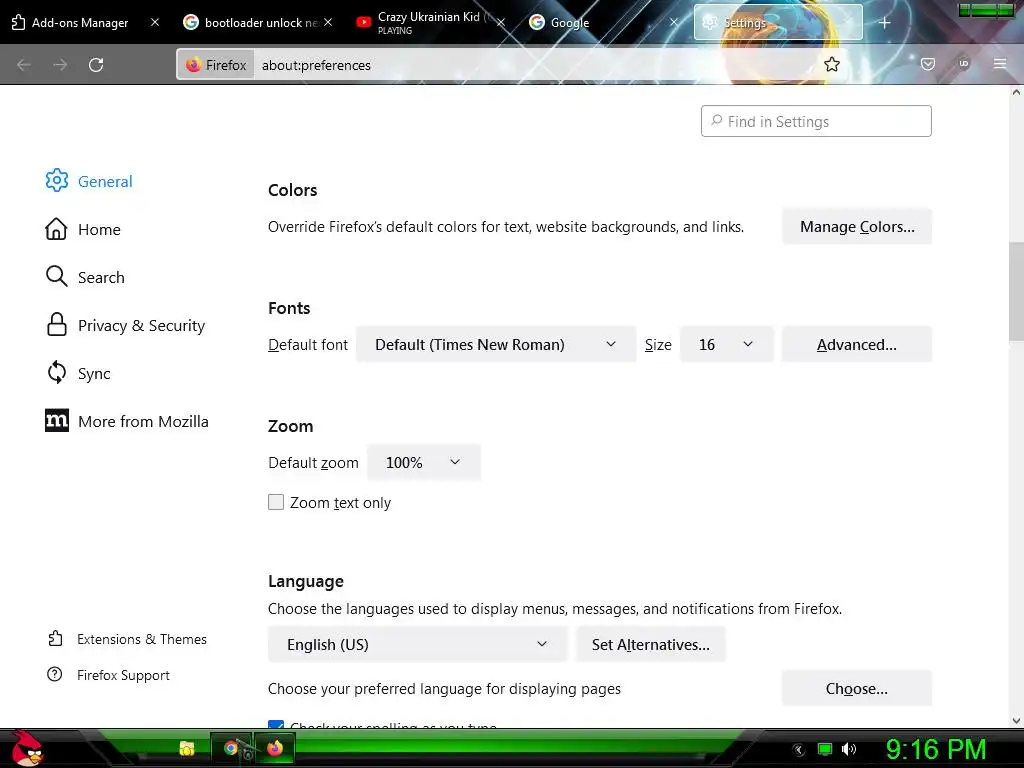The height and width of the screenshot is (768, 1024).
Task: Click the Firefox Support question mark icon
Action: (x=55, y=674)
